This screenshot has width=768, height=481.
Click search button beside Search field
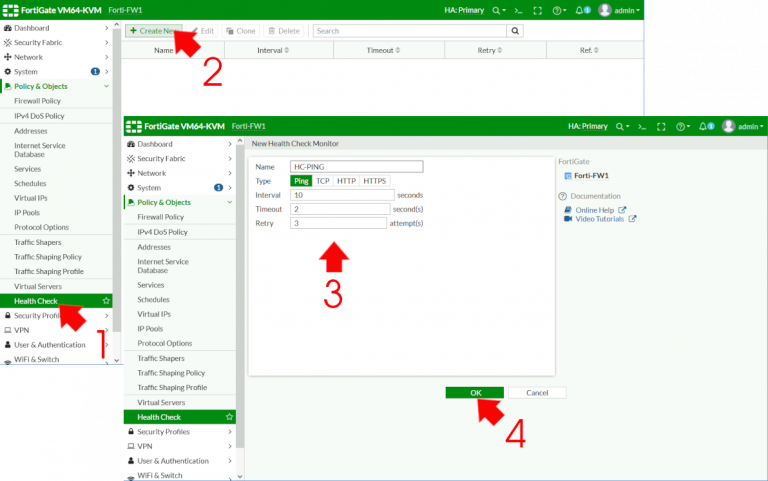[x=515, y=31]
